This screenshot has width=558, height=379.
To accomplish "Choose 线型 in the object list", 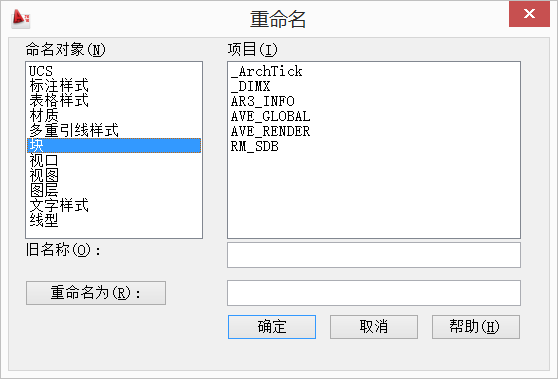I will (x=114, y=220).
